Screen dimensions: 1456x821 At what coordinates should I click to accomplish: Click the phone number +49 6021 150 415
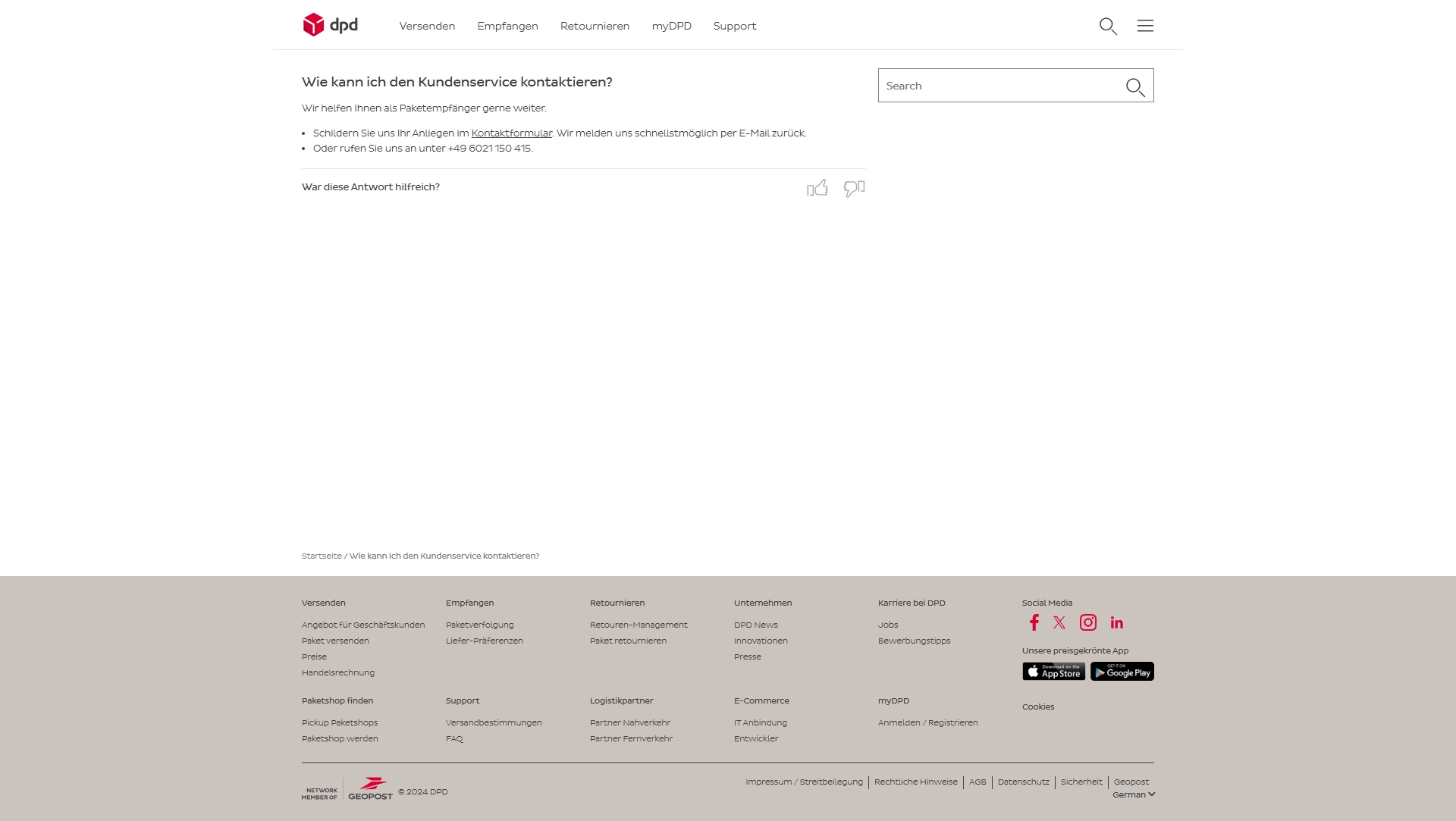pos(489,149)
